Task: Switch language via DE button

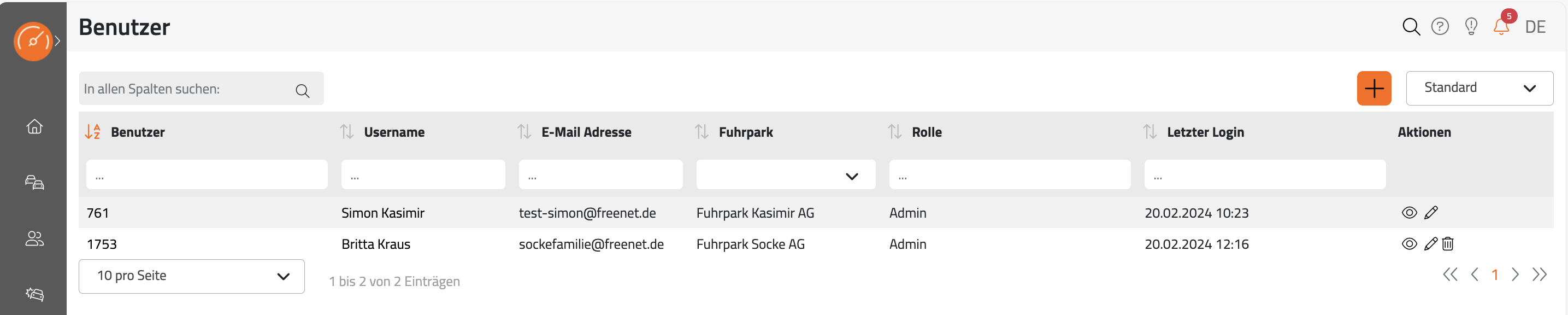Action: pos(1535,27)
